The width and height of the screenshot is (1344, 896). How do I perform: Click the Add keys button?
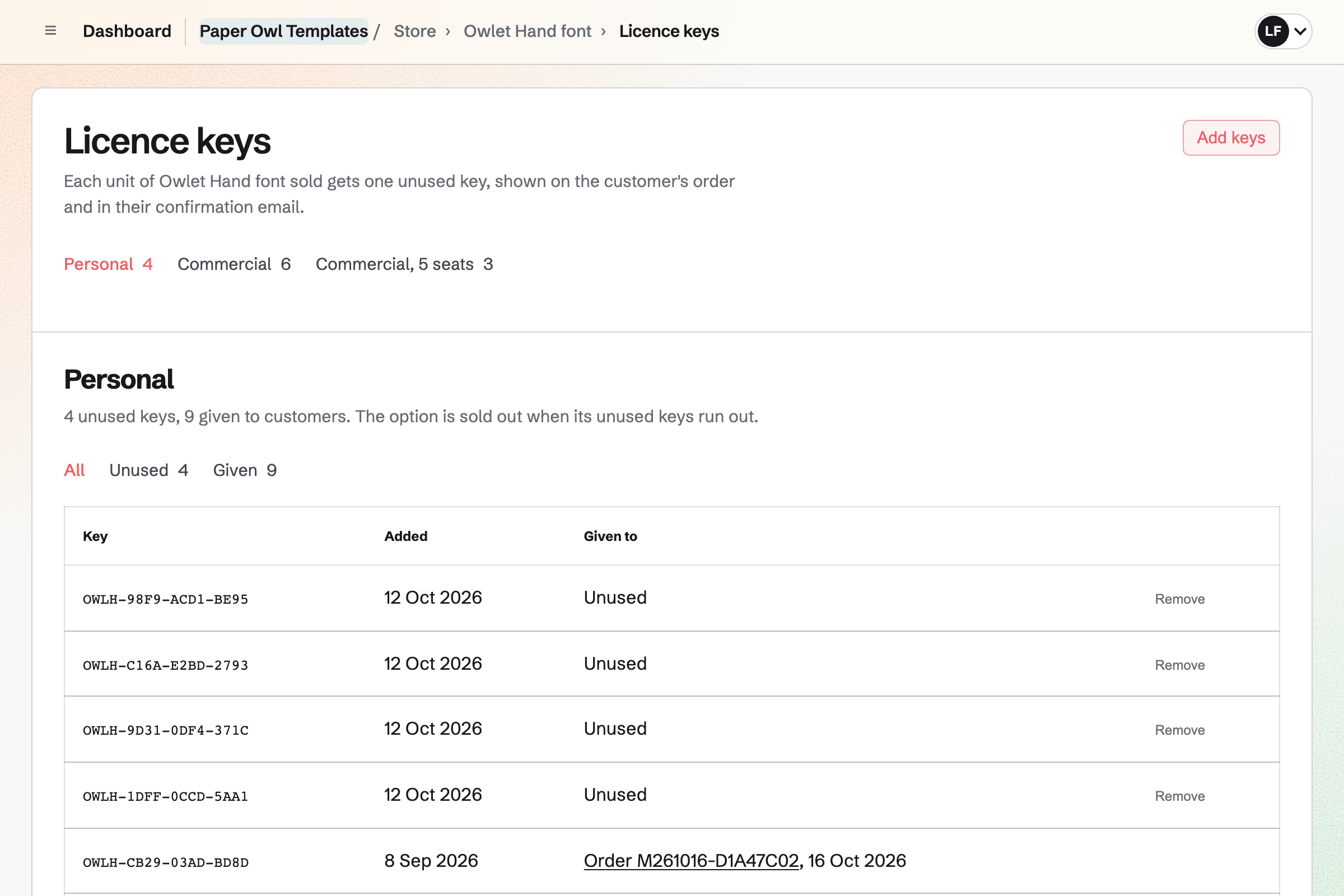[x=1231, y=138]
